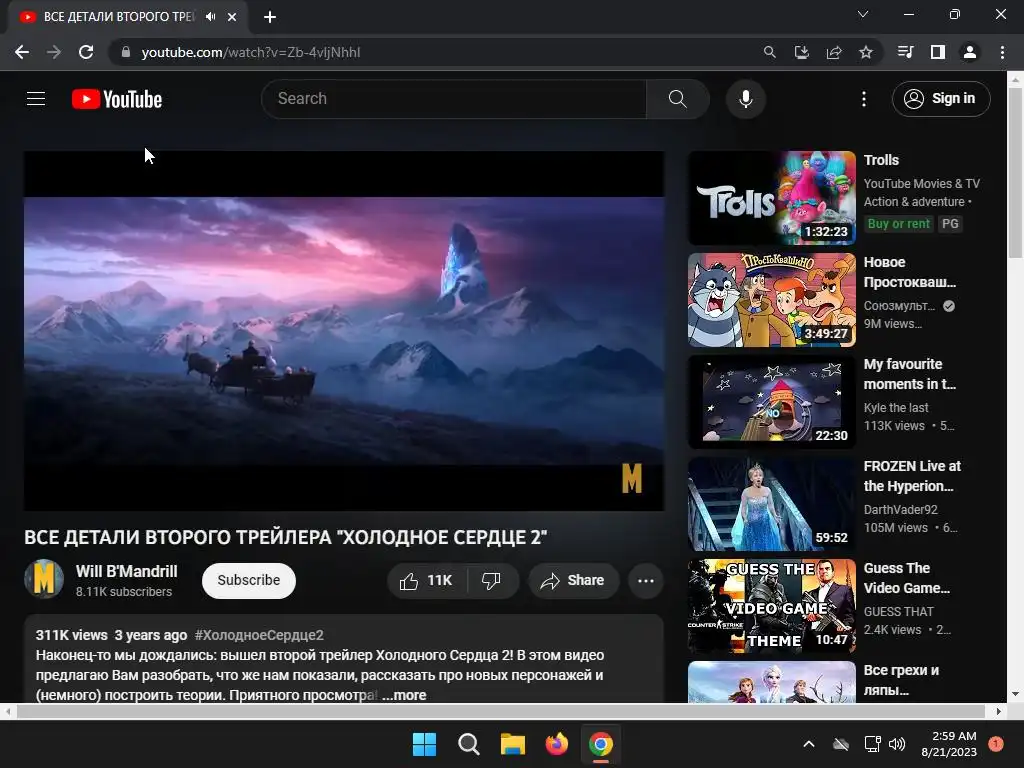
Task: Open tab search chevron dropdown
Action: click(x=863, y=14)
